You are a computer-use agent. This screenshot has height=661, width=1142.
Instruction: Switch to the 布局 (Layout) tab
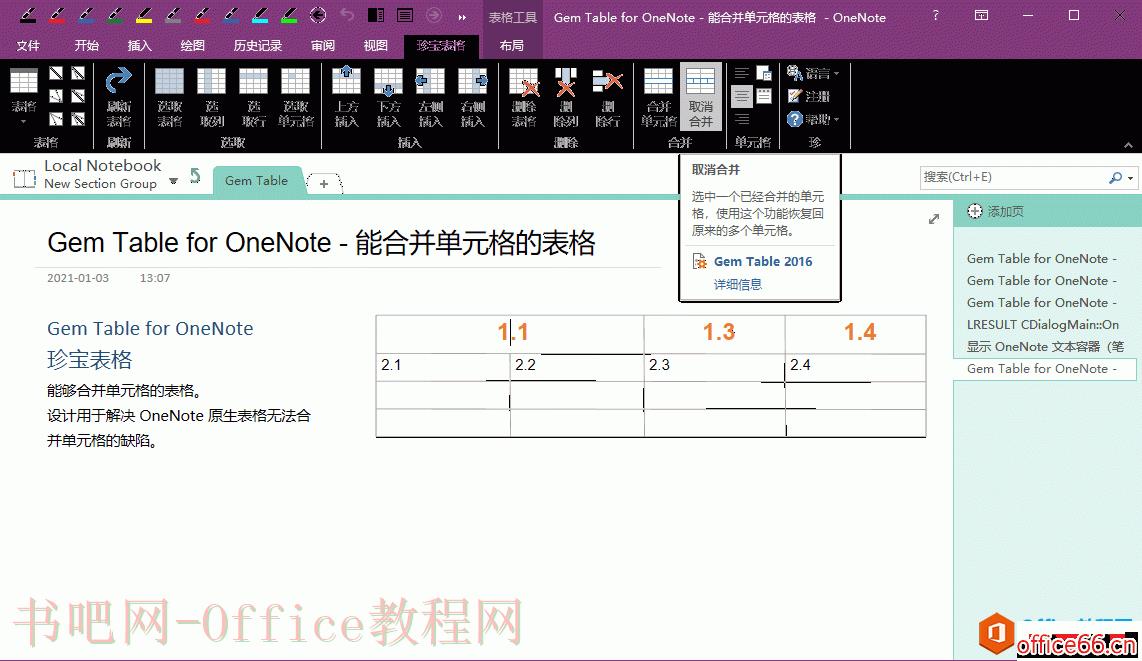pyautogui.click(x=511, y=45)
